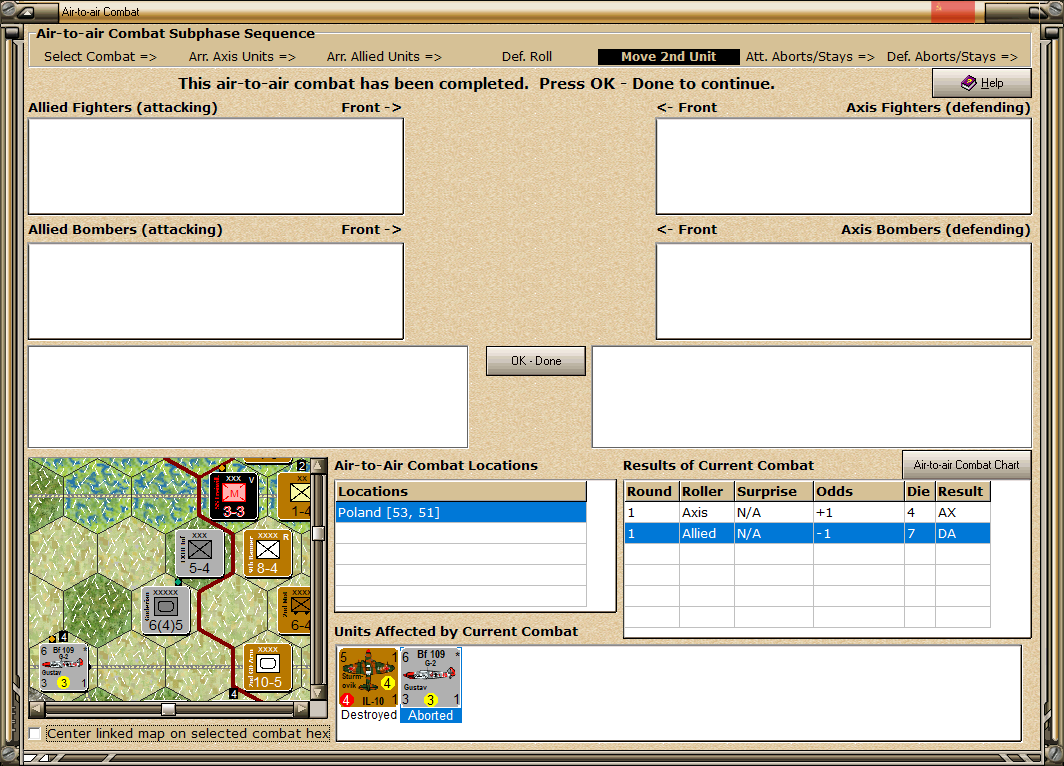Click the Bf 109 counter on the map

tap(64, 666)
